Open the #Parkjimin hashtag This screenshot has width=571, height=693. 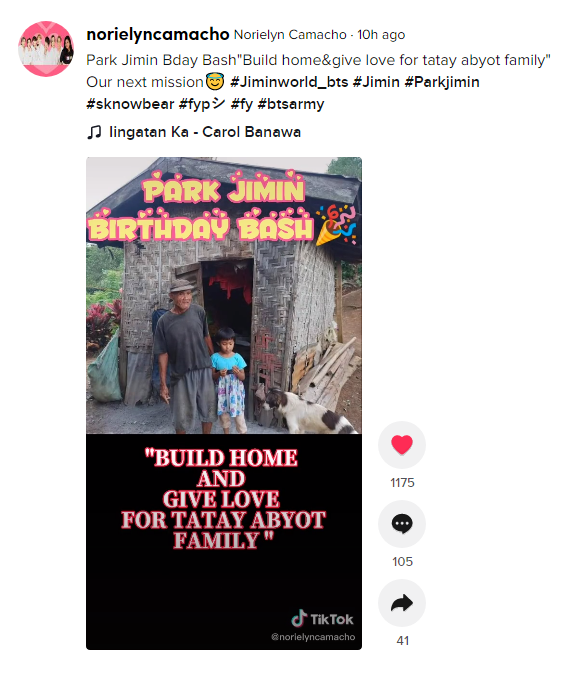tap(442, 82)
